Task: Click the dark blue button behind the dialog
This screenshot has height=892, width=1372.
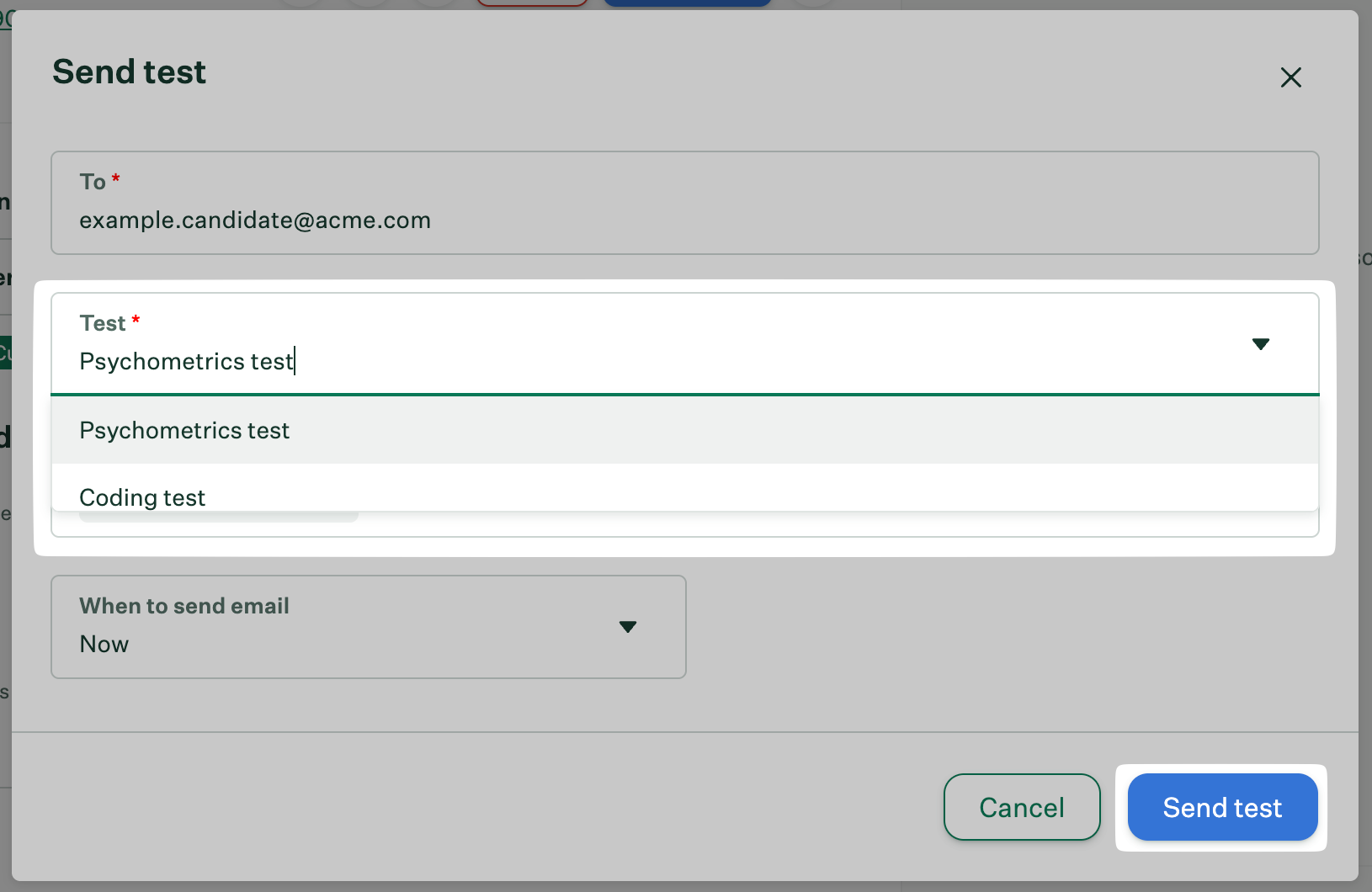Action: coord(687,3)
